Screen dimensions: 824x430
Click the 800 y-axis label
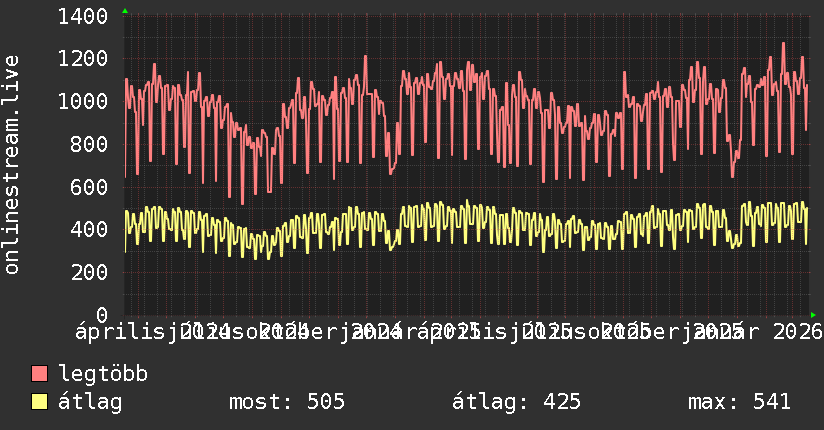click(x=89, y=144)
